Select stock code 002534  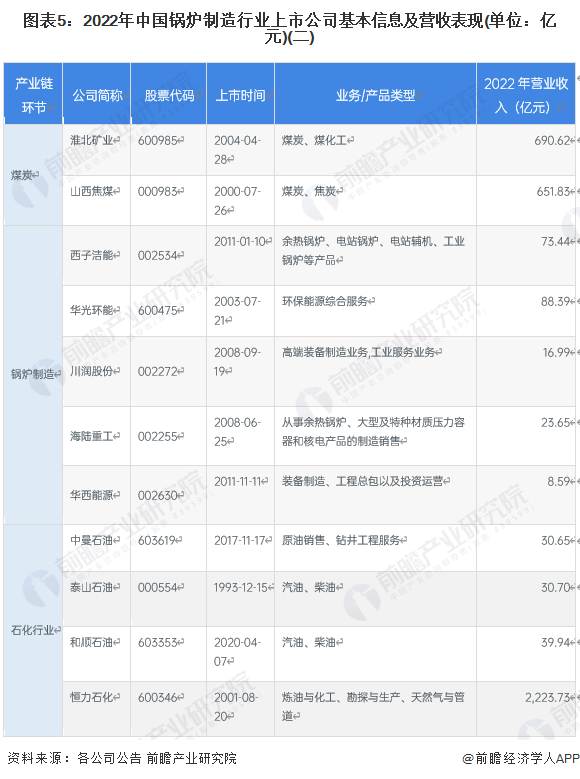158,255
